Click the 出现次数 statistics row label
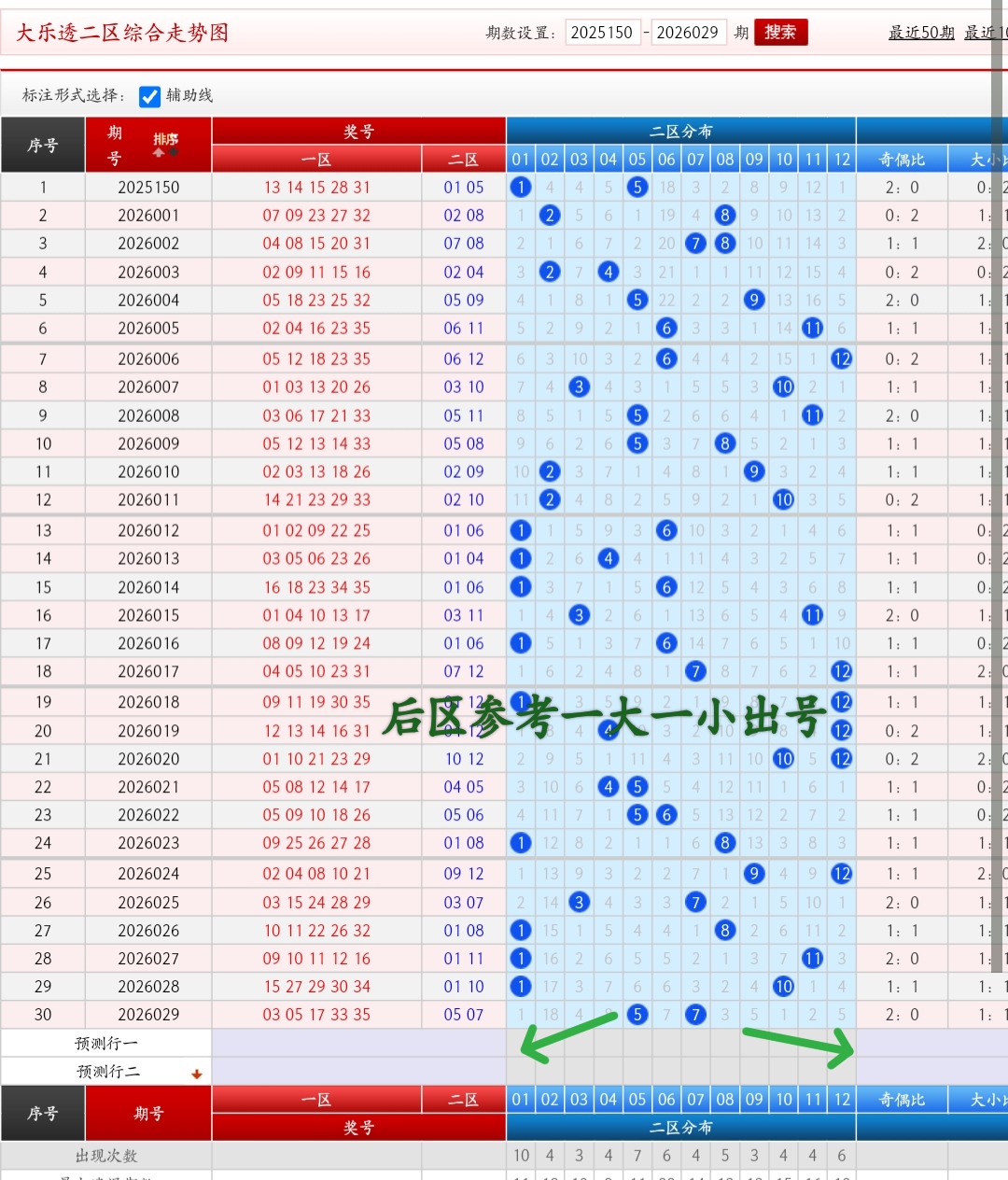Screen dimensions: 1008x1180 [x=106, y=1156]
